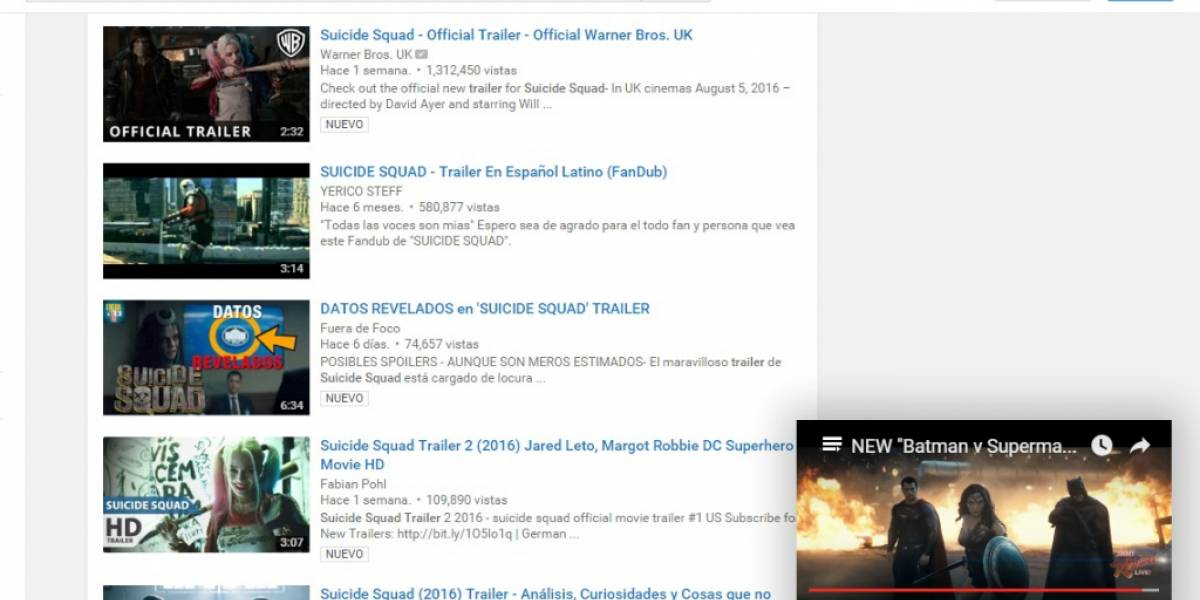Open Suicide Squad Official Trailer Warner Bros. UK title

[506, 35]
